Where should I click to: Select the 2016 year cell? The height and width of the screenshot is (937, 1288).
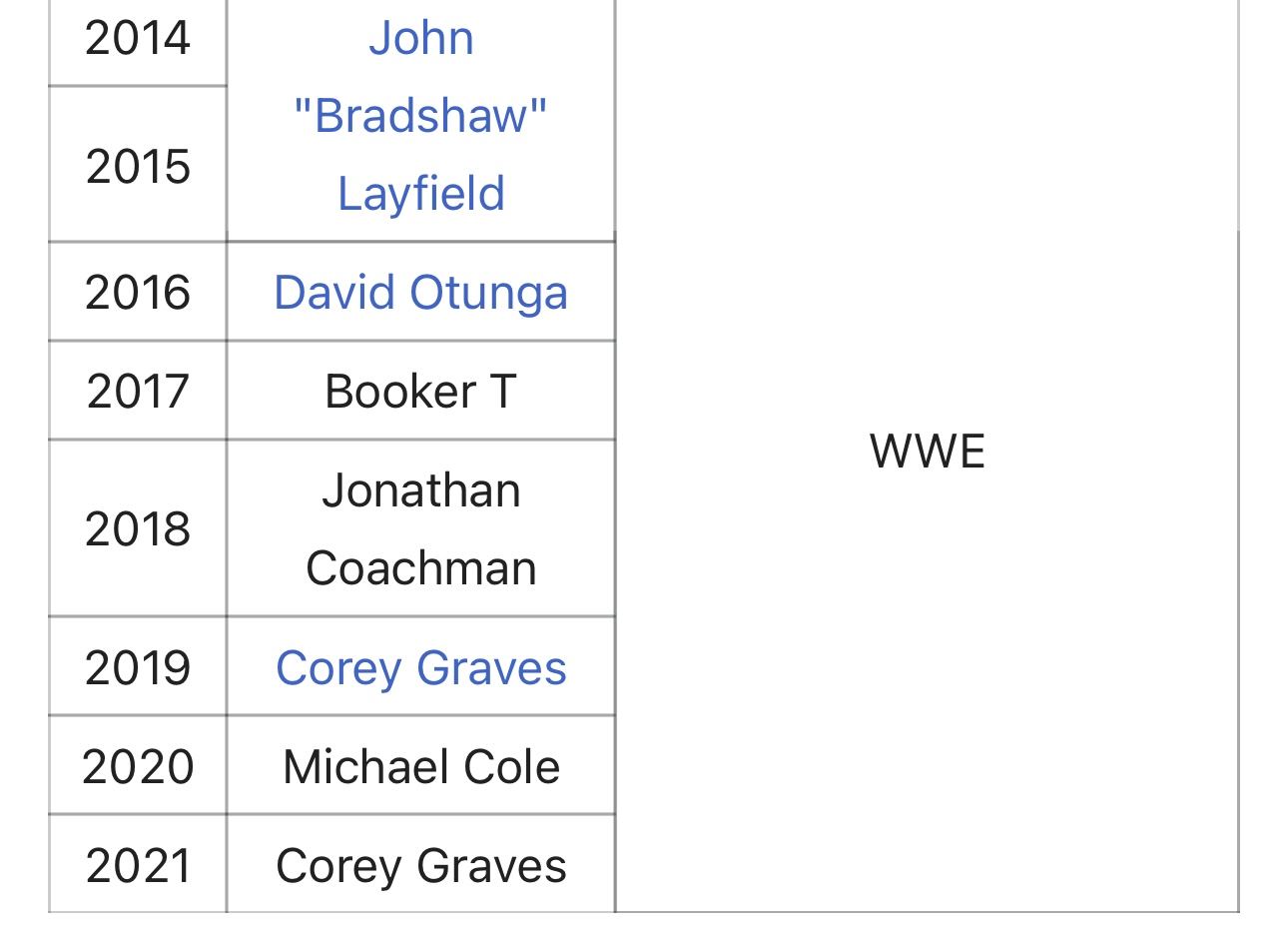coord(138,293)
